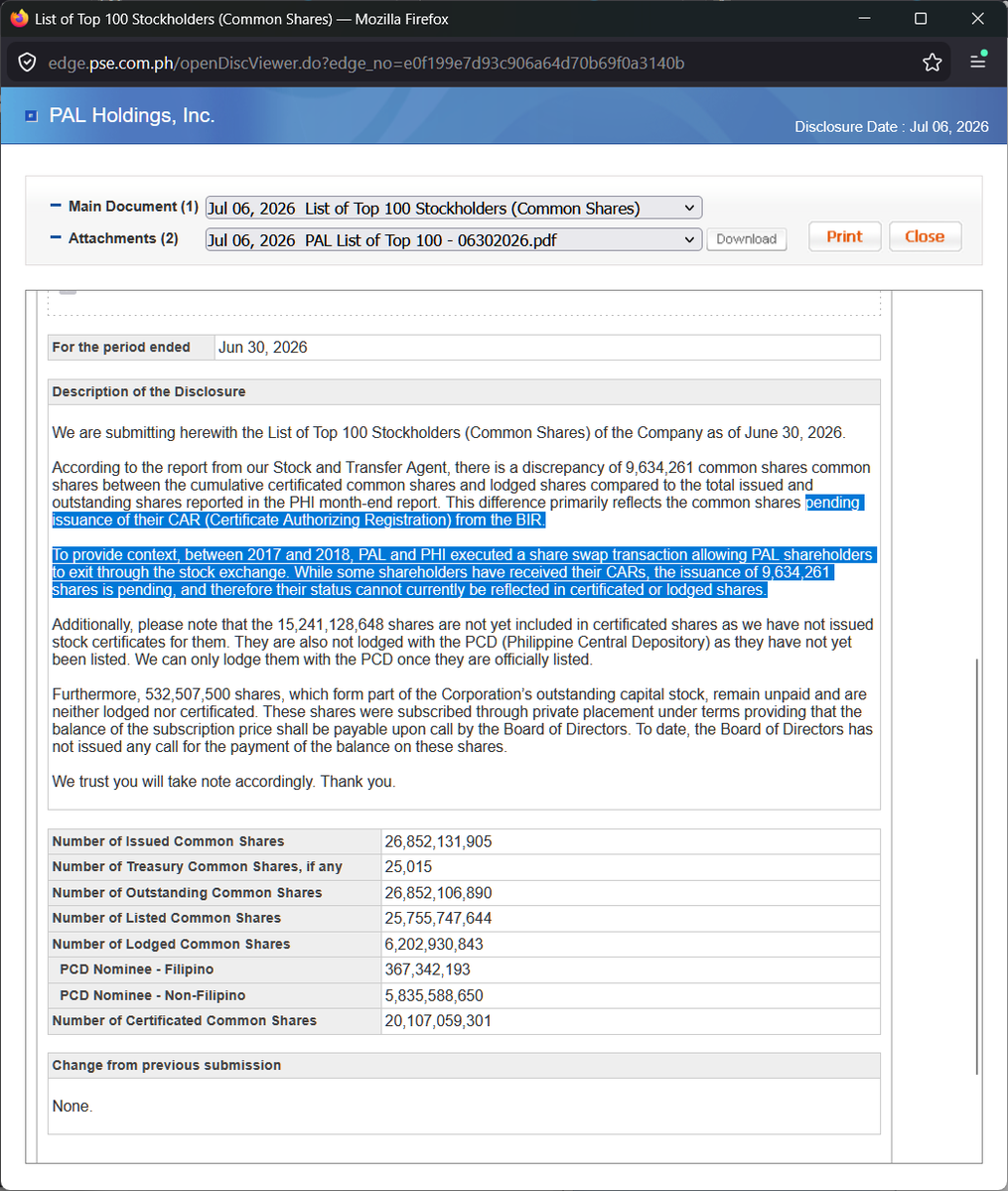The height and width of the screenshot is (1191, 1008).
Task: Click the 'None.' change text
Action: (72, 1106)
